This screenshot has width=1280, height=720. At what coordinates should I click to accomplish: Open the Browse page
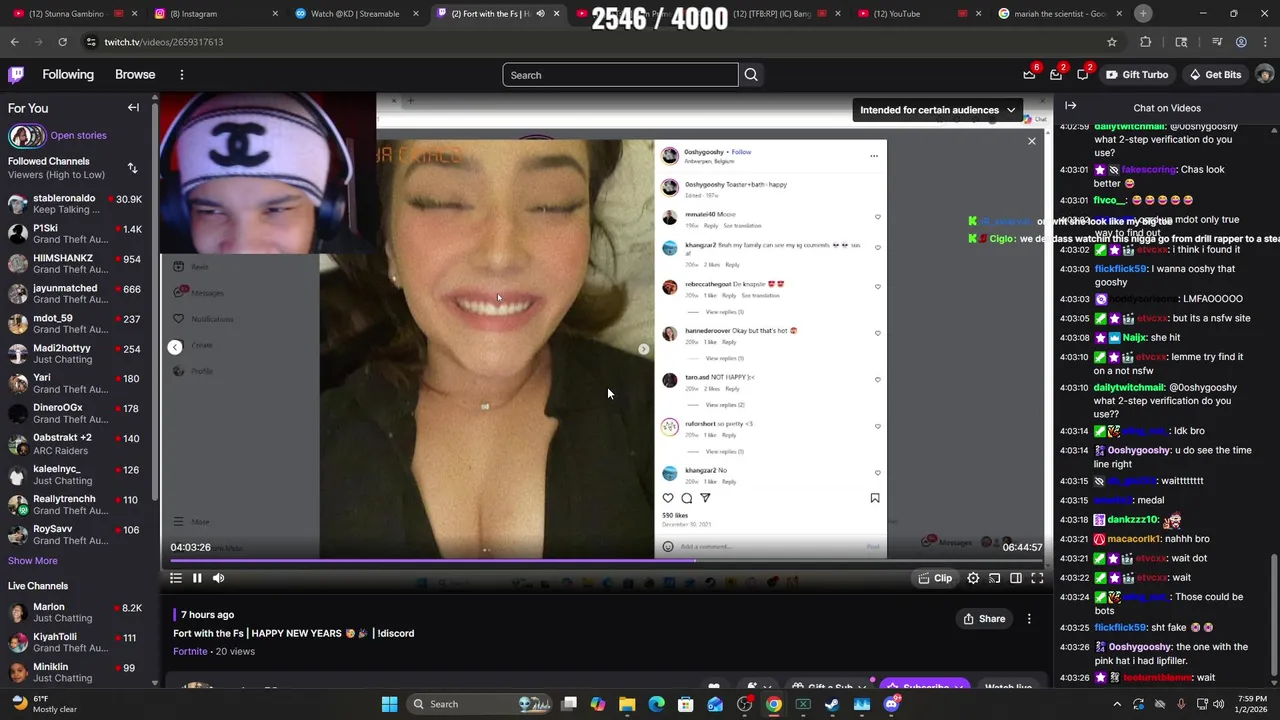(x=135, y=75)
